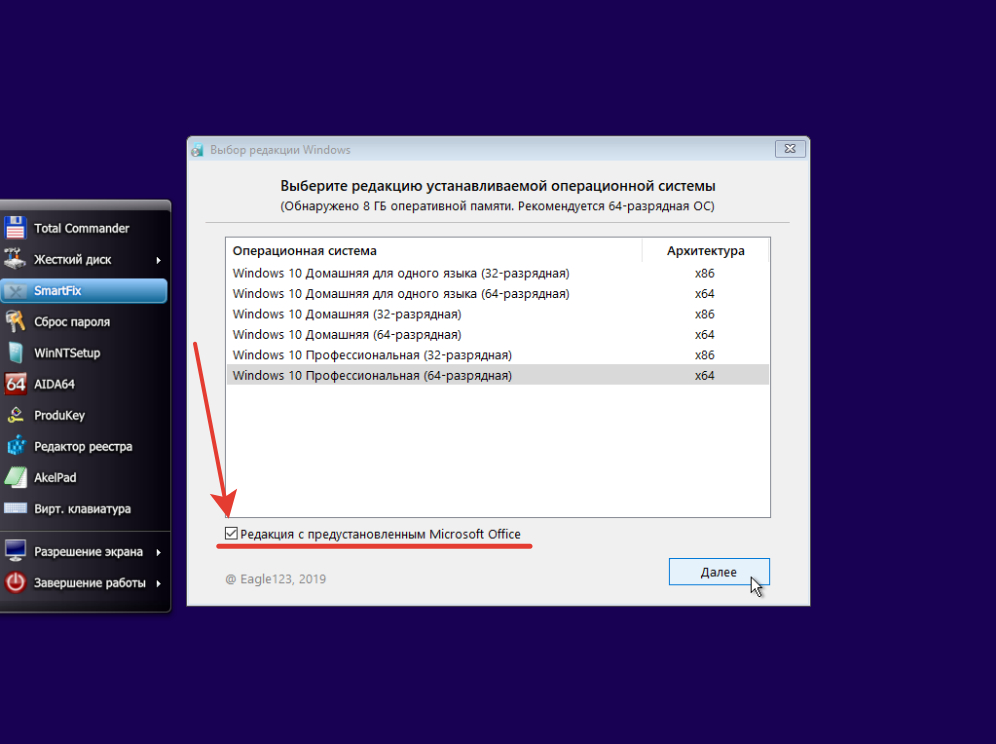Click x64 cell of Профессиональная (64-разрядная) row

pyautogui.click(x=704, y=375)
